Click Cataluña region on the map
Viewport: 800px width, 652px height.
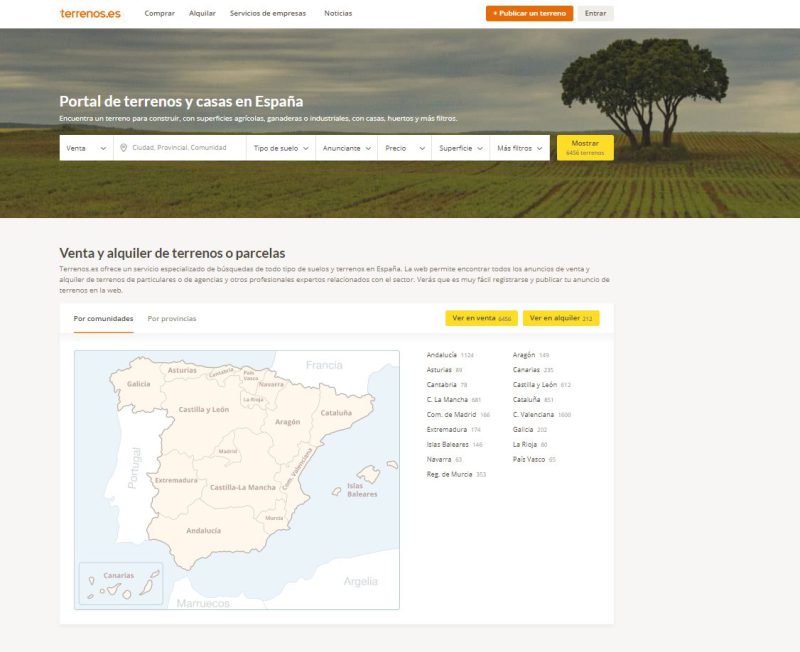335,412
